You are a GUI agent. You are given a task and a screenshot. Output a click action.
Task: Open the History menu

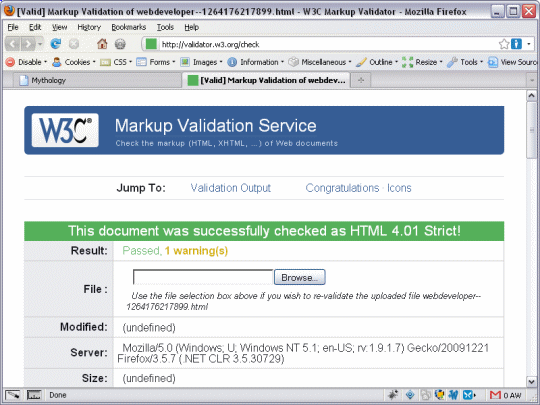click(89, 27)
